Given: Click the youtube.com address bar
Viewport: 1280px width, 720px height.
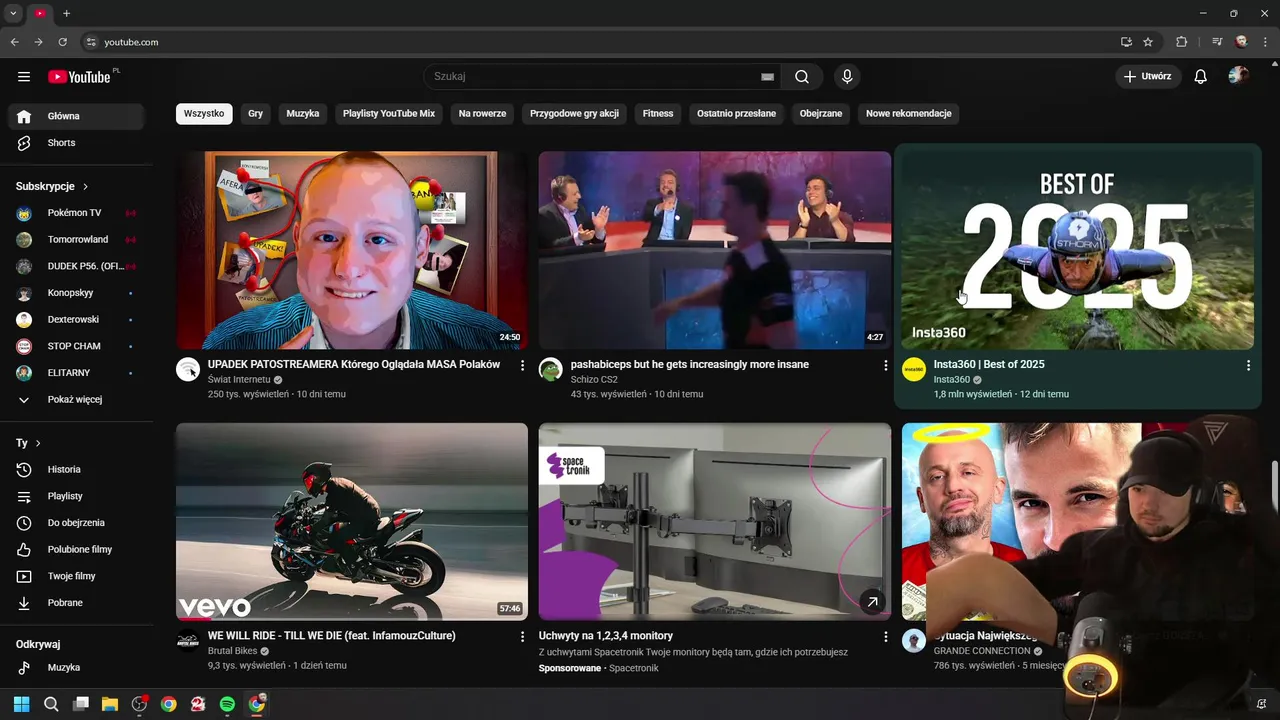Looking at the screenshot, I should pyautogui.click(x=595, y=42).
